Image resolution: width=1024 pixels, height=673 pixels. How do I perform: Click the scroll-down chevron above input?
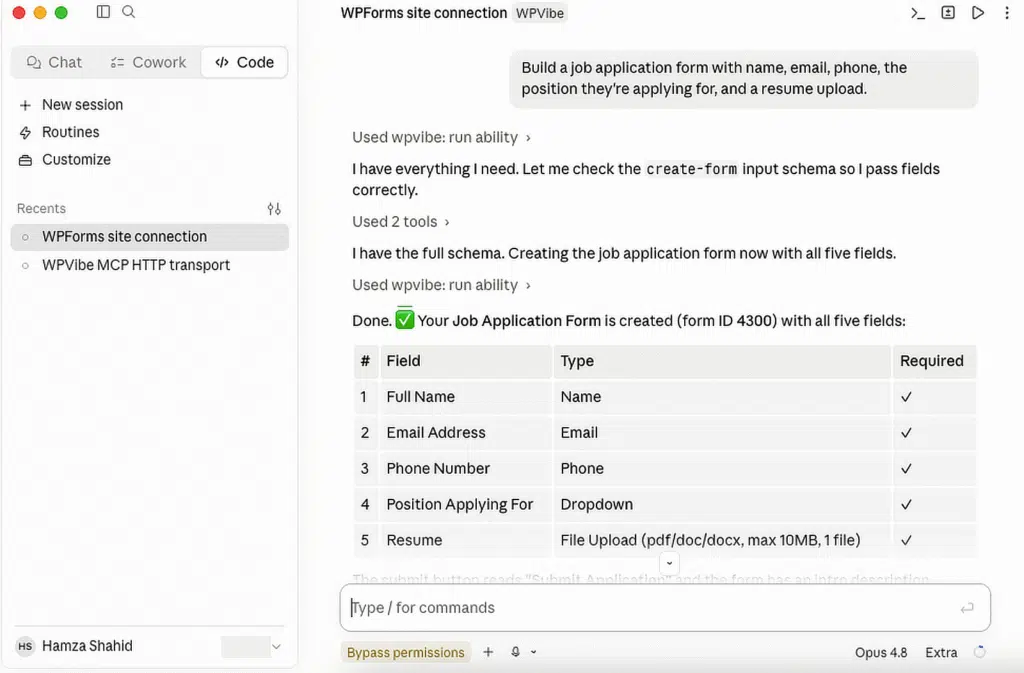tap(669, 563)
